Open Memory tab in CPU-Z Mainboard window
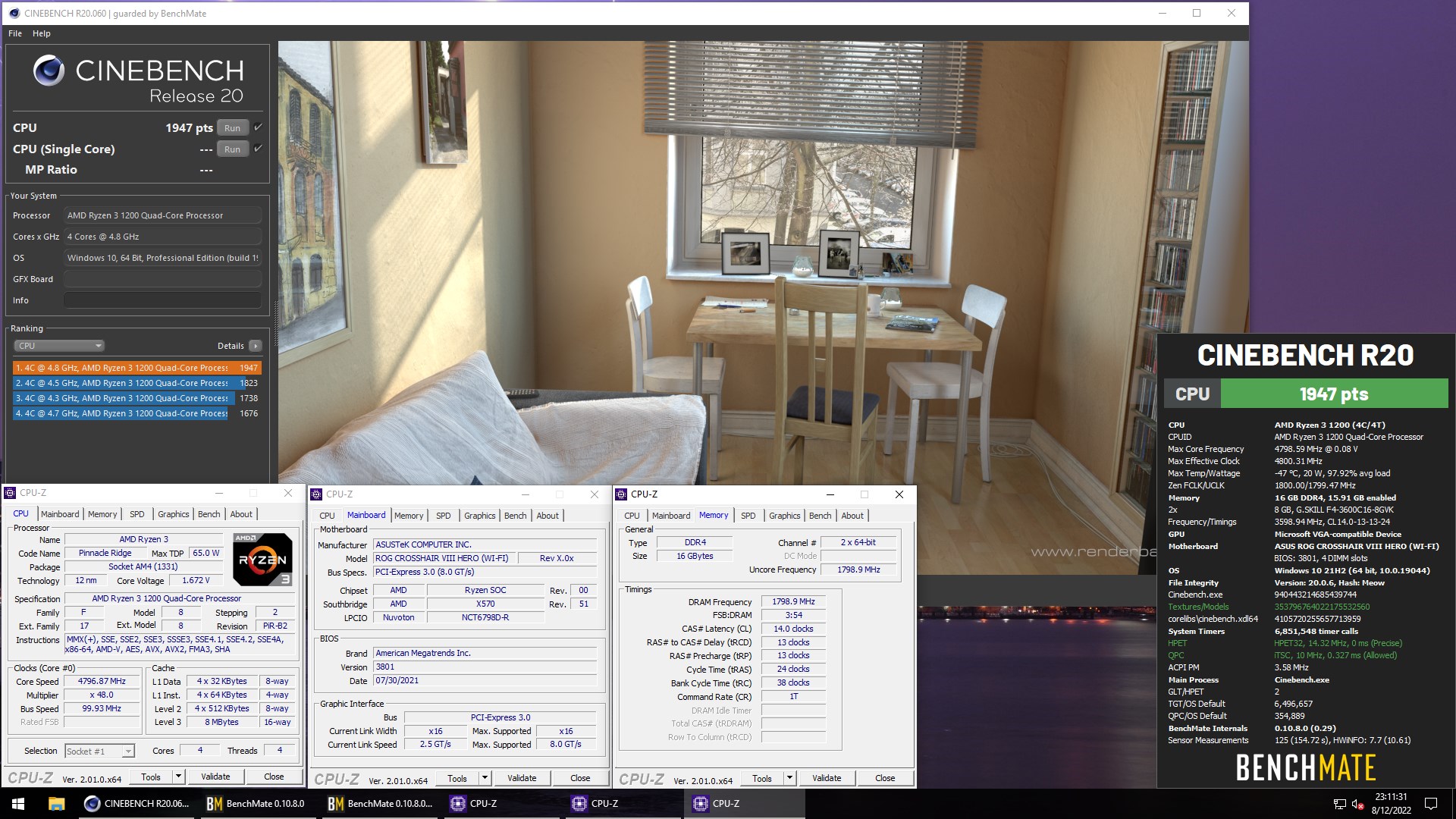The height and width of the screenshot is (819, 1456). point(409,516)
